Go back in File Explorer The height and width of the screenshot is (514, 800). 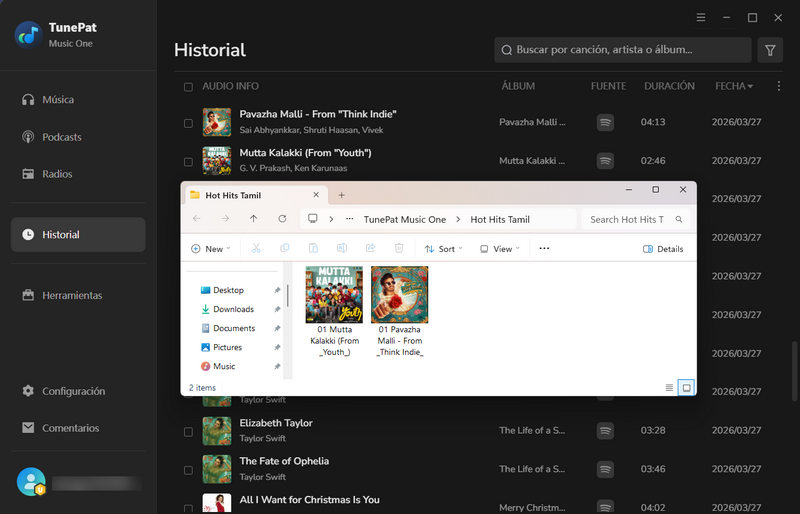point(196,219)
